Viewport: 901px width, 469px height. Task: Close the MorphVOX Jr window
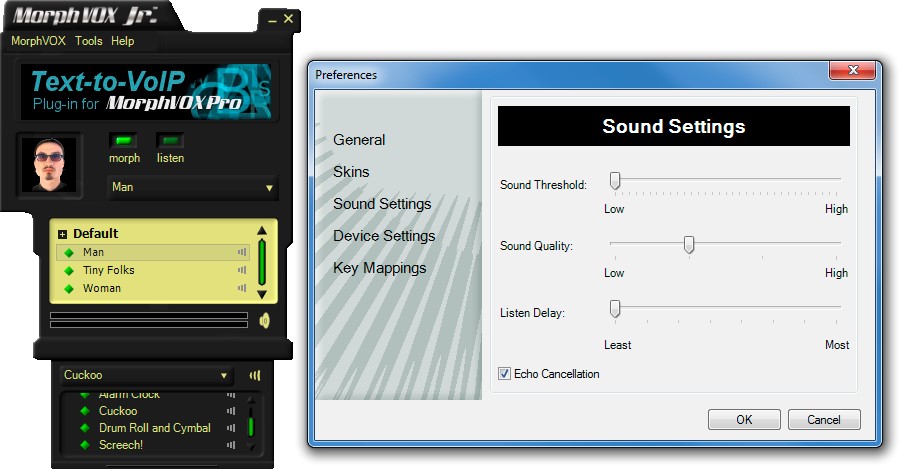(288, 18)
